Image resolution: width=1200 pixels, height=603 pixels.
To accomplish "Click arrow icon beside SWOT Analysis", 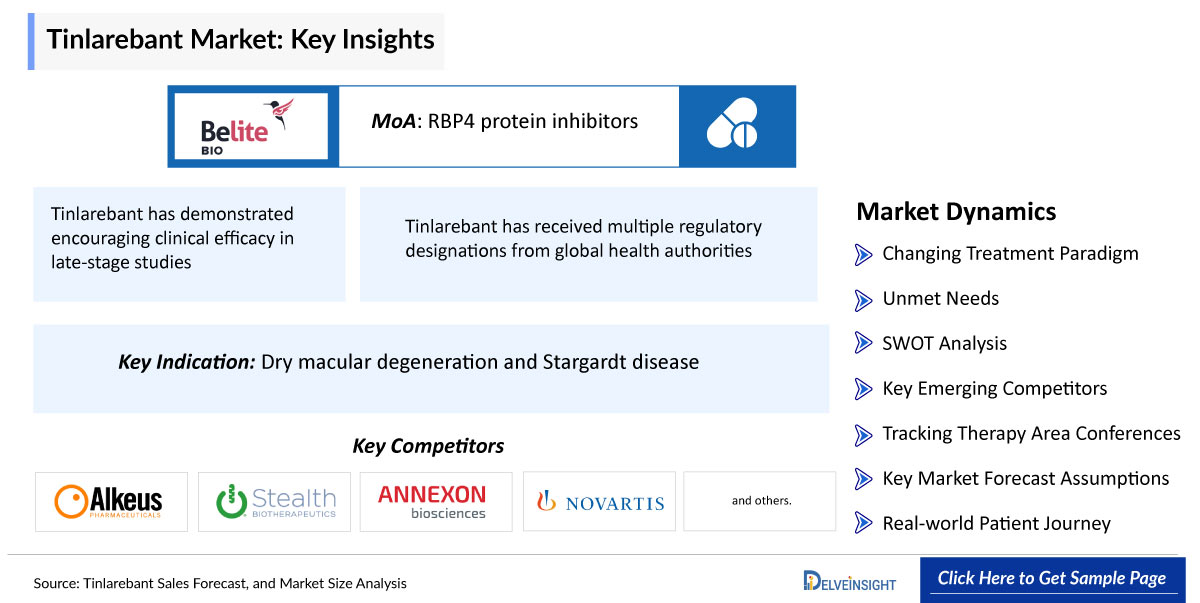I will click(x=863, y=344).
